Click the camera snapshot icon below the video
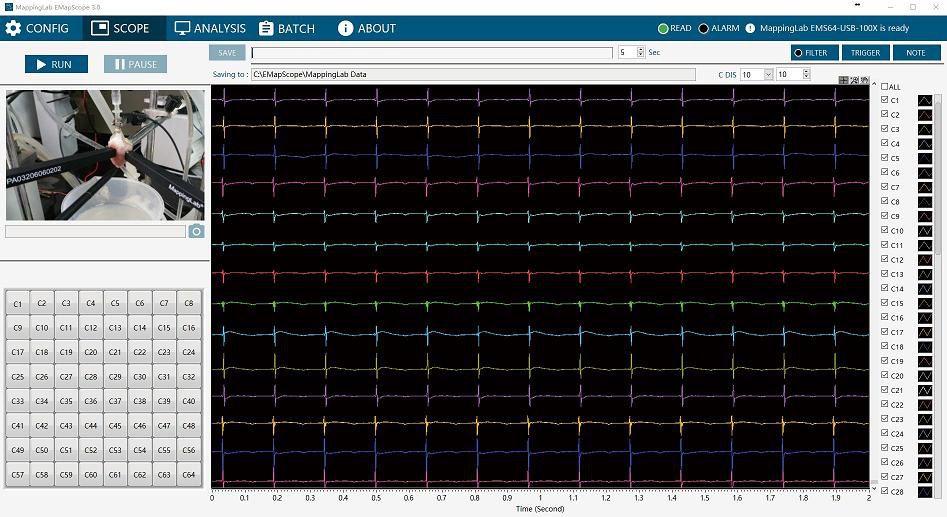Viewport: 947px width, 517px height. coord(197,231)
